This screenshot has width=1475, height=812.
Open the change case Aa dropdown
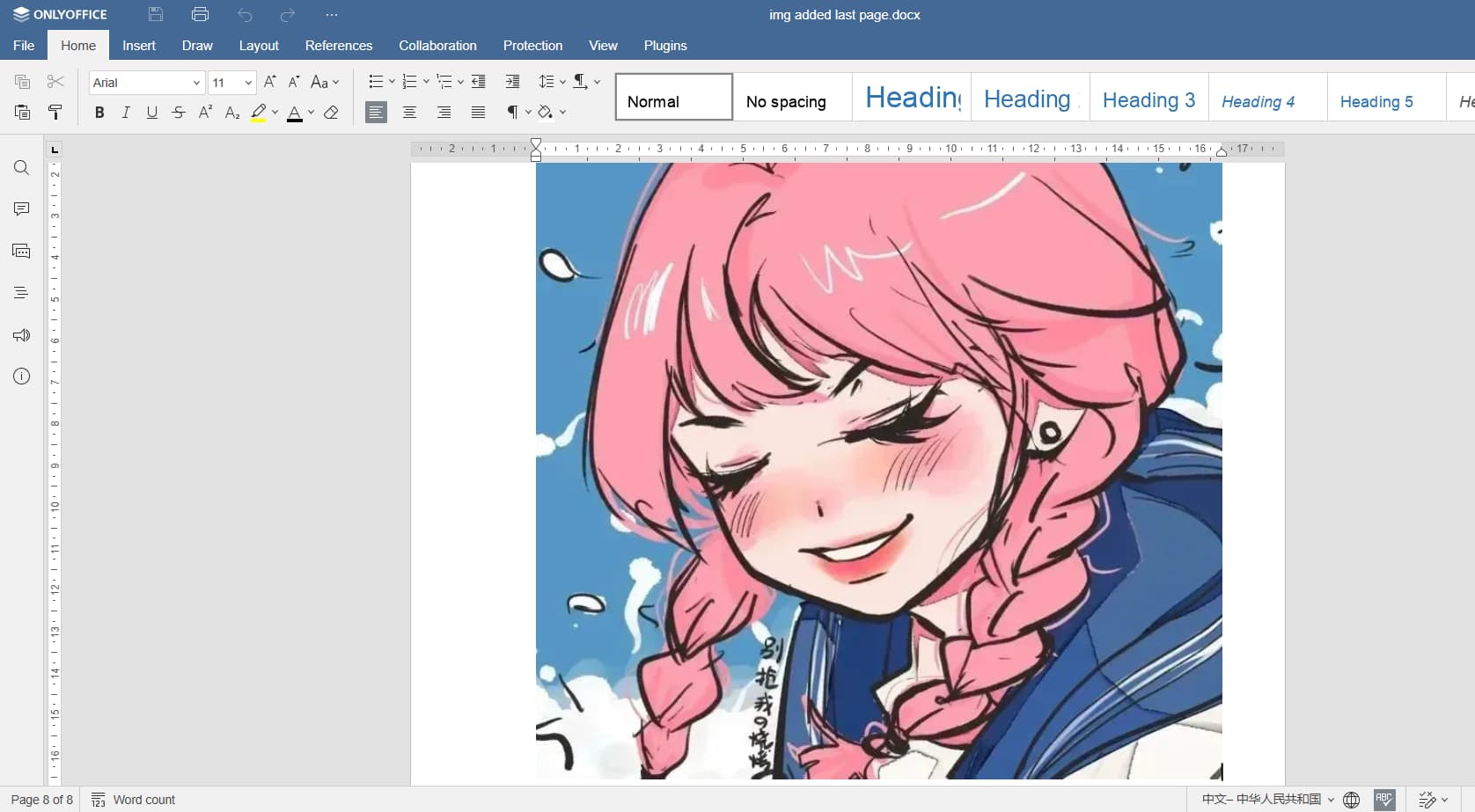[x=325, y=82]
